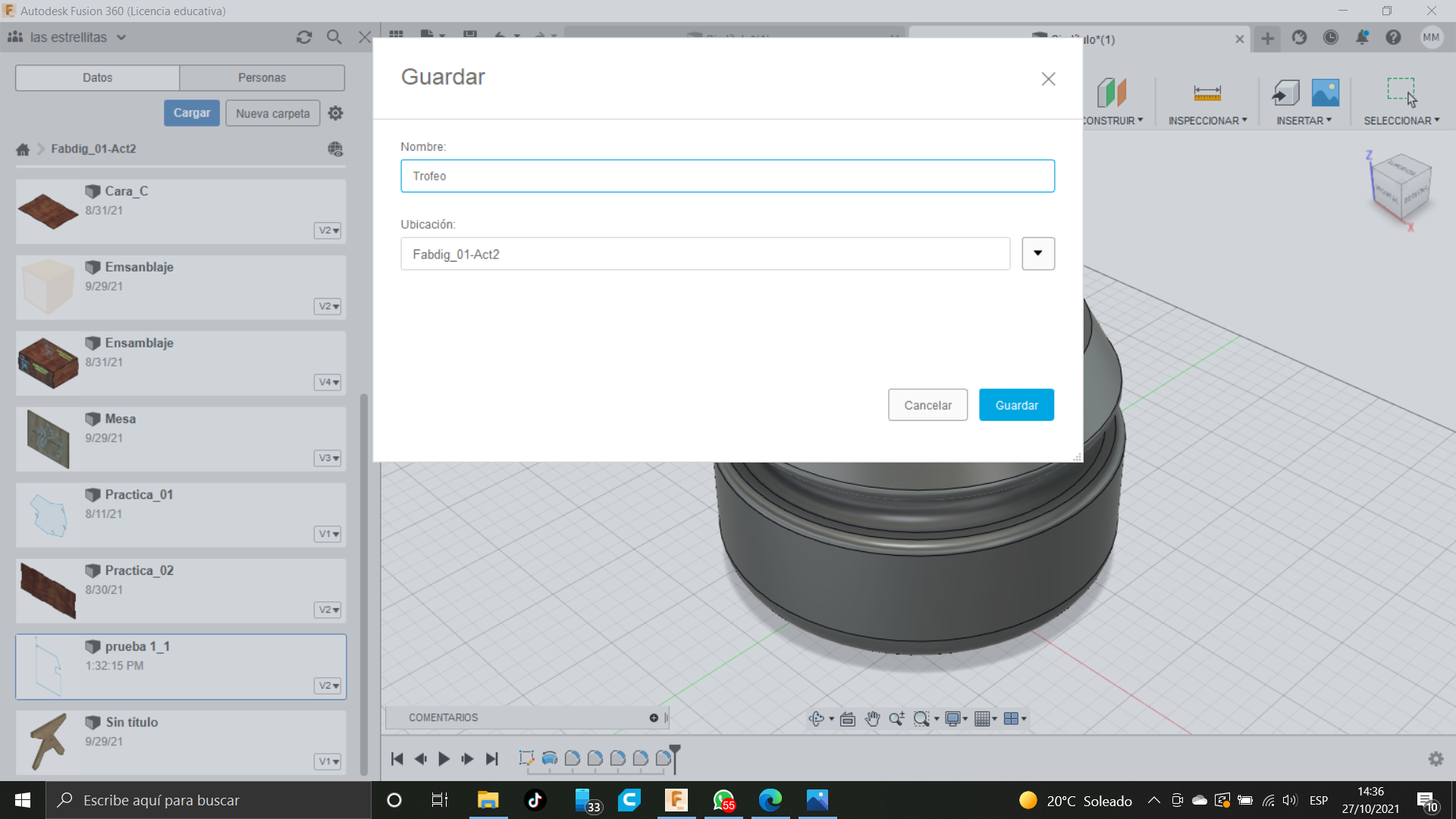Open search in data panel
Screen dimensions: 1456x819
[334, 37]
